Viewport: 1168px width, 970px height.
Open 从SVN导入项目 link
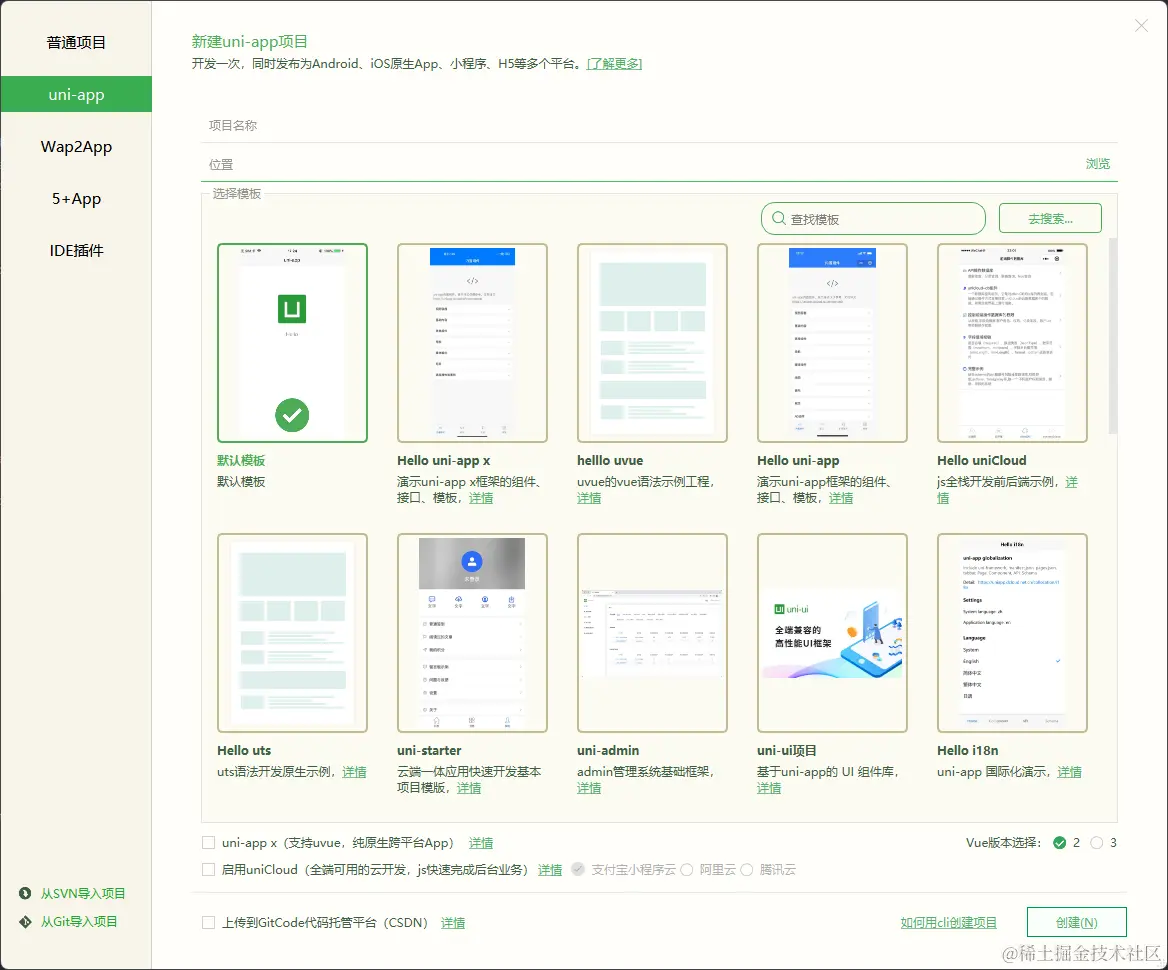coord(83,893)
